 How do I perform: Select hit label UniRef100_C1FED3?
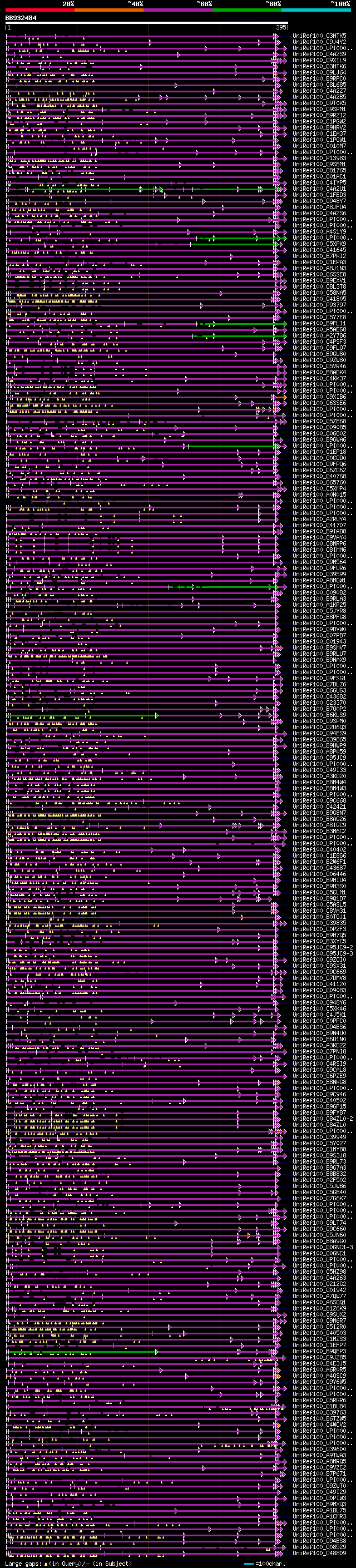pyautogui.click(x=319, y=195)
